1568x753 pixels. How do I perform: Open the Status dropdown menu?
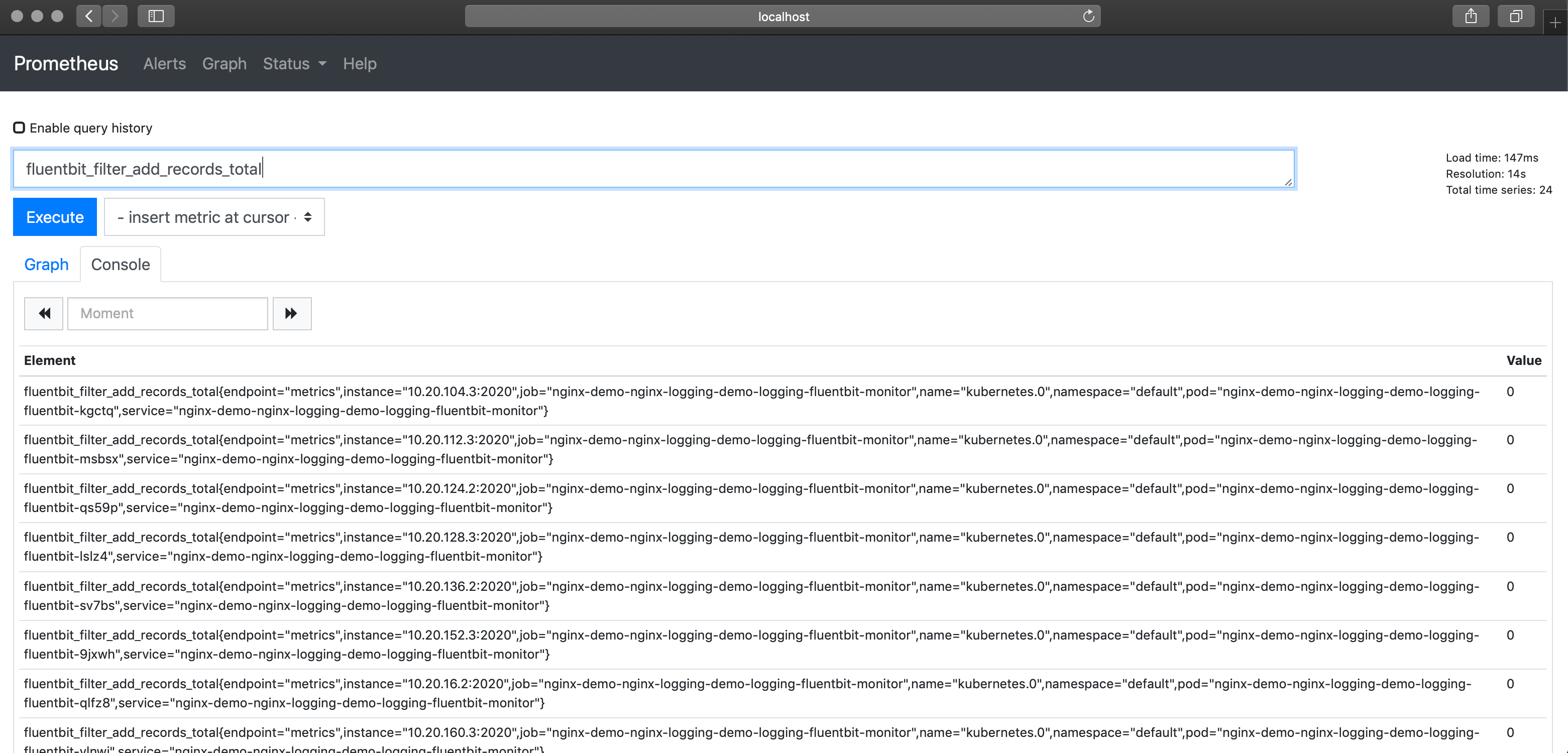294,63
